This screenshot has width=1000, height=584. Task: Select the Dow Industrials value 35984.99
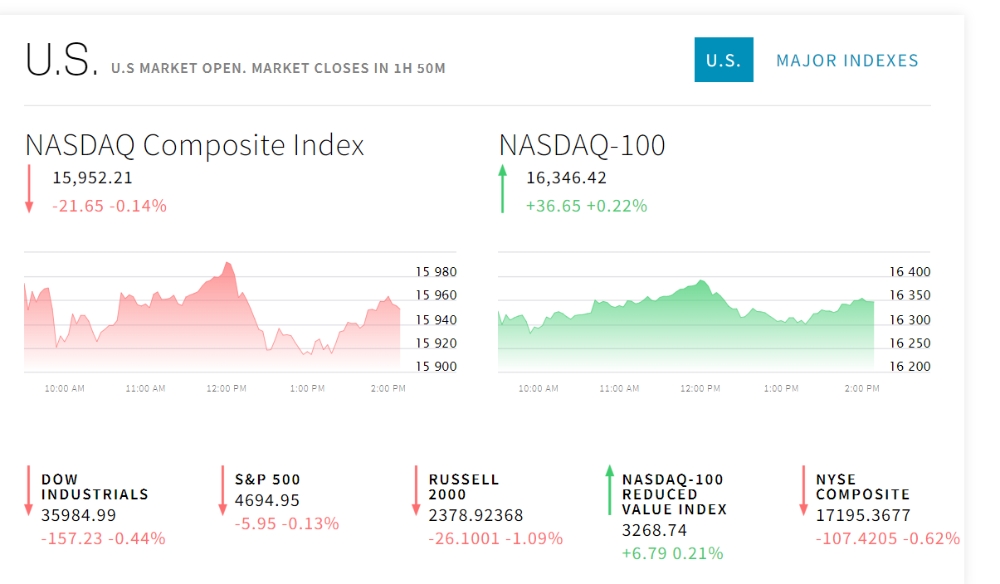click(78, 515)
